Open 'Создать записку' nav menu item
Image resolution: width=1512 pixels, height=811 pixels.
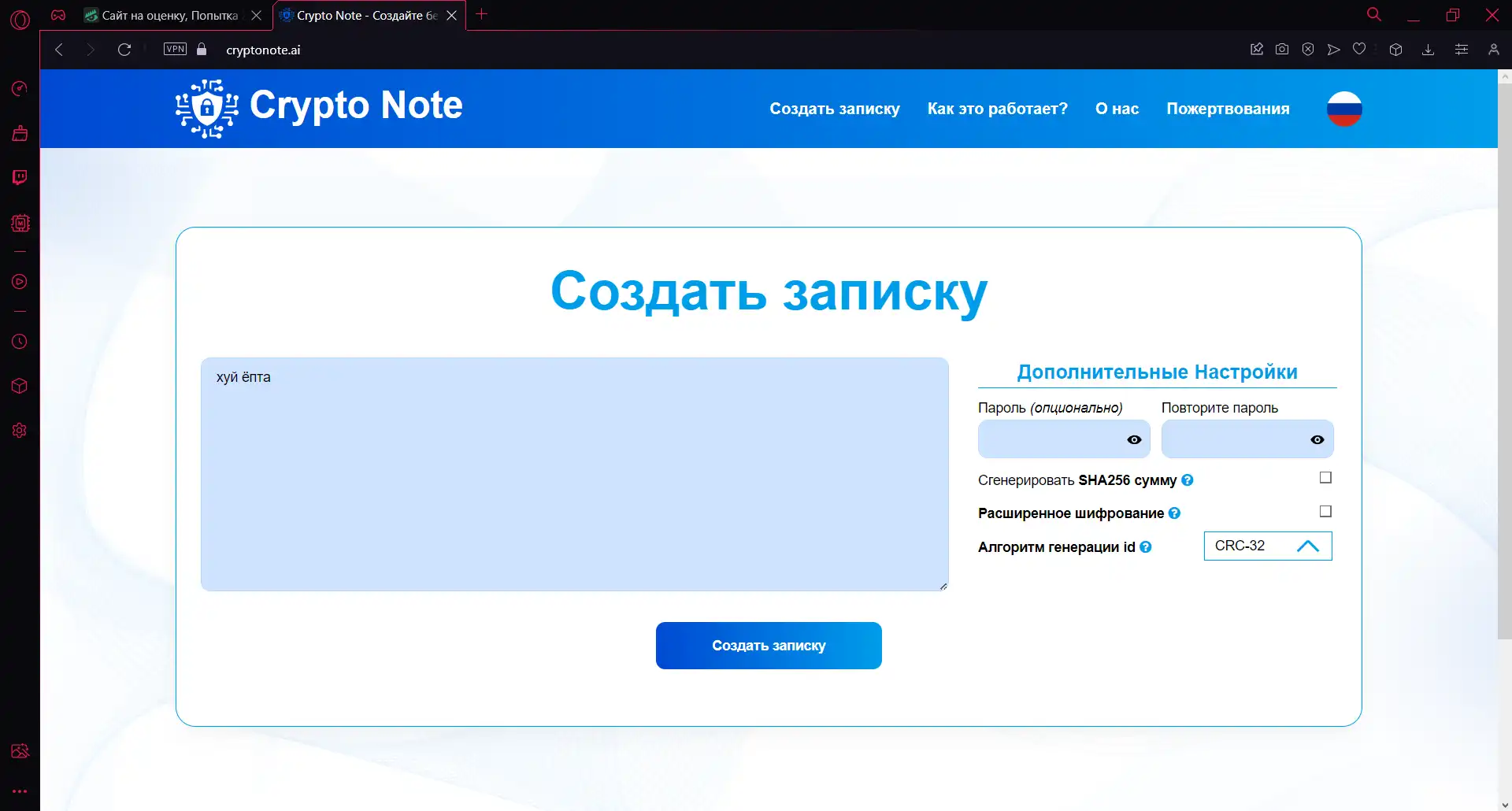point(835,109)
